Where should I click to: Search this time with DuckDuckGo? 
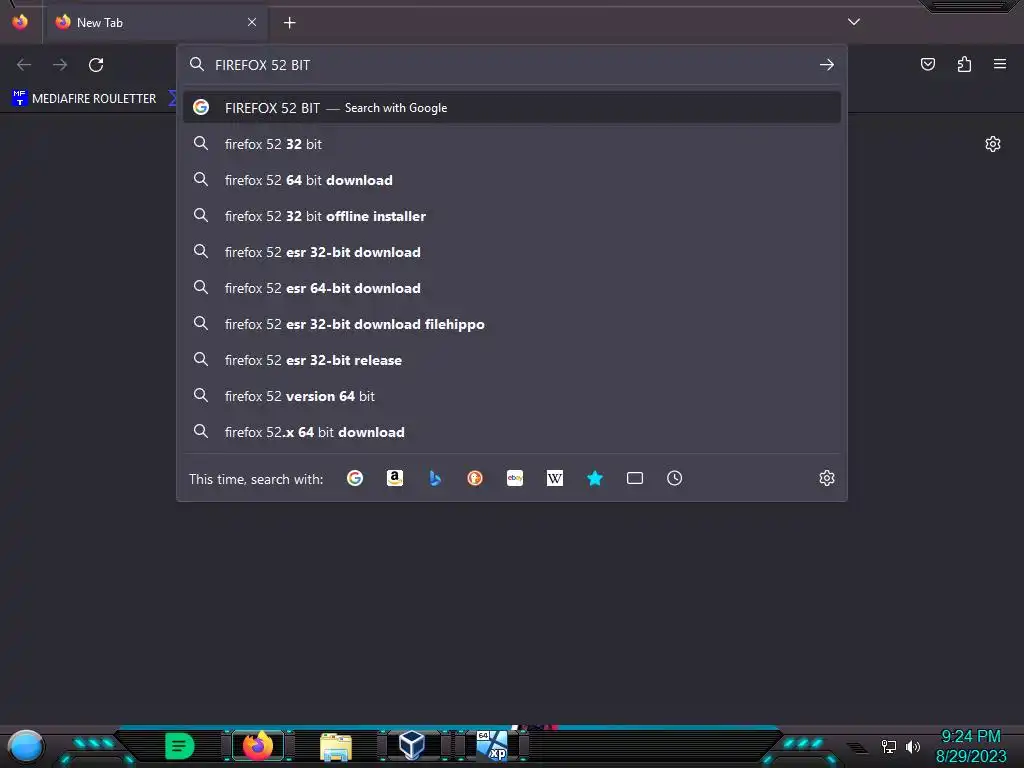pyautogui.click(x=475, y=478)
